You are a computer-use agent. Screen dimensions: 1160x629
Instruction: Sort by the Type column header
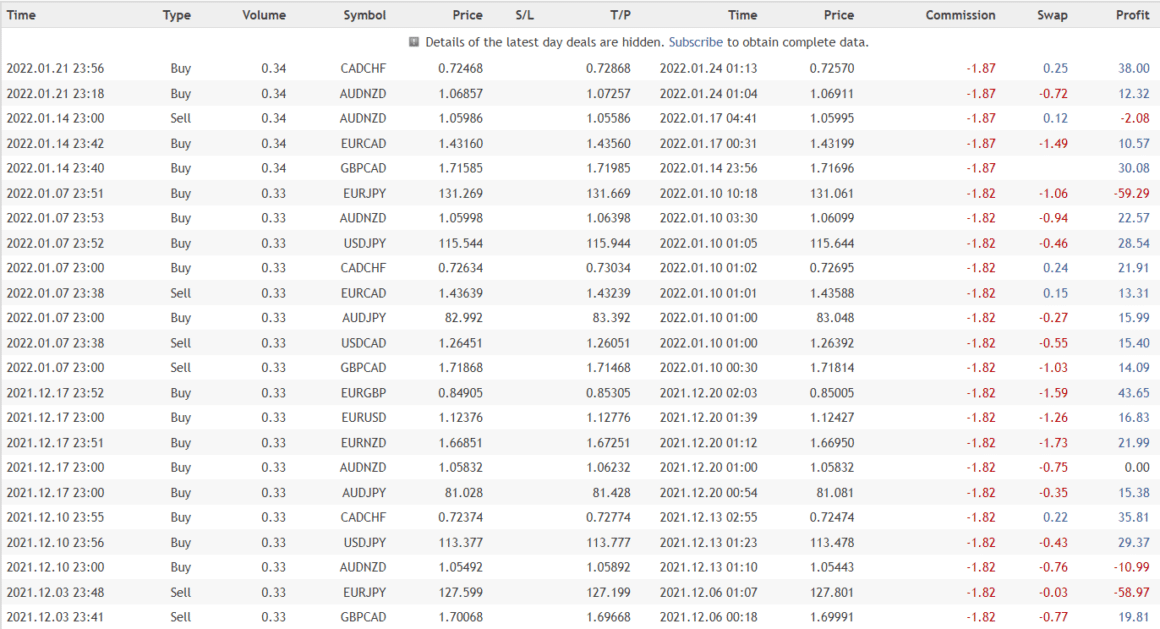click(177, 15)
